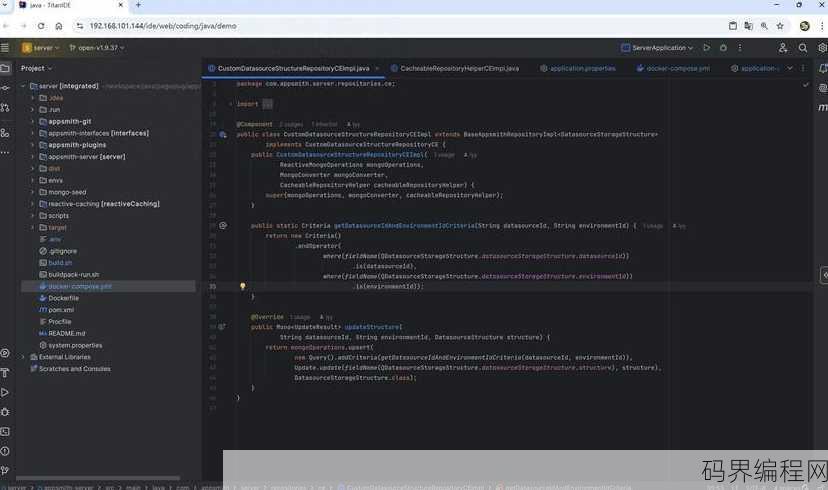Open the Debug tool window
Screen dimensions: 828x490
[5, 412]
